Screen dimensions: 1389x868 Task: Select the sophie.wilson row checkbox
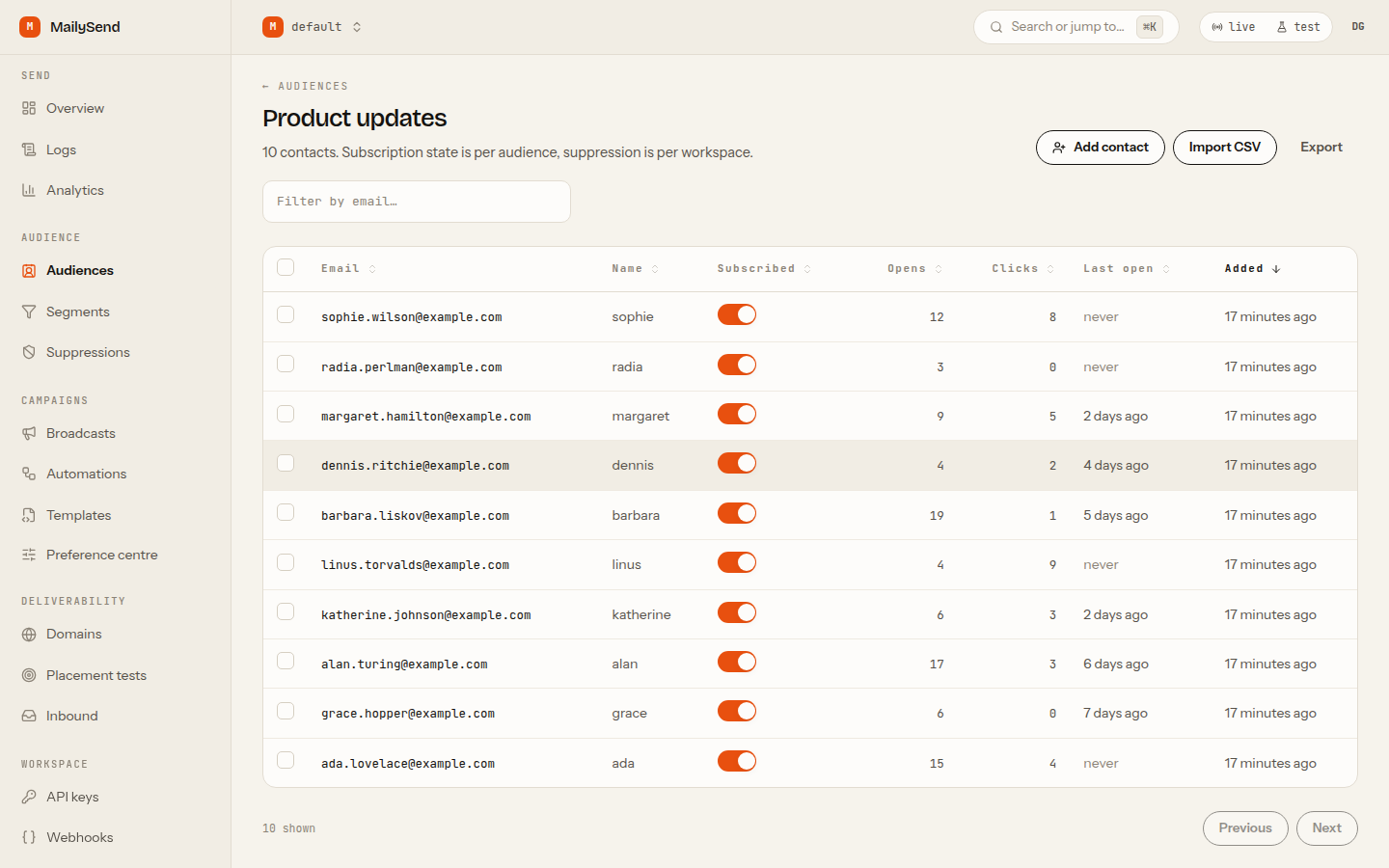pyautogui.click(x=286, y=314)
